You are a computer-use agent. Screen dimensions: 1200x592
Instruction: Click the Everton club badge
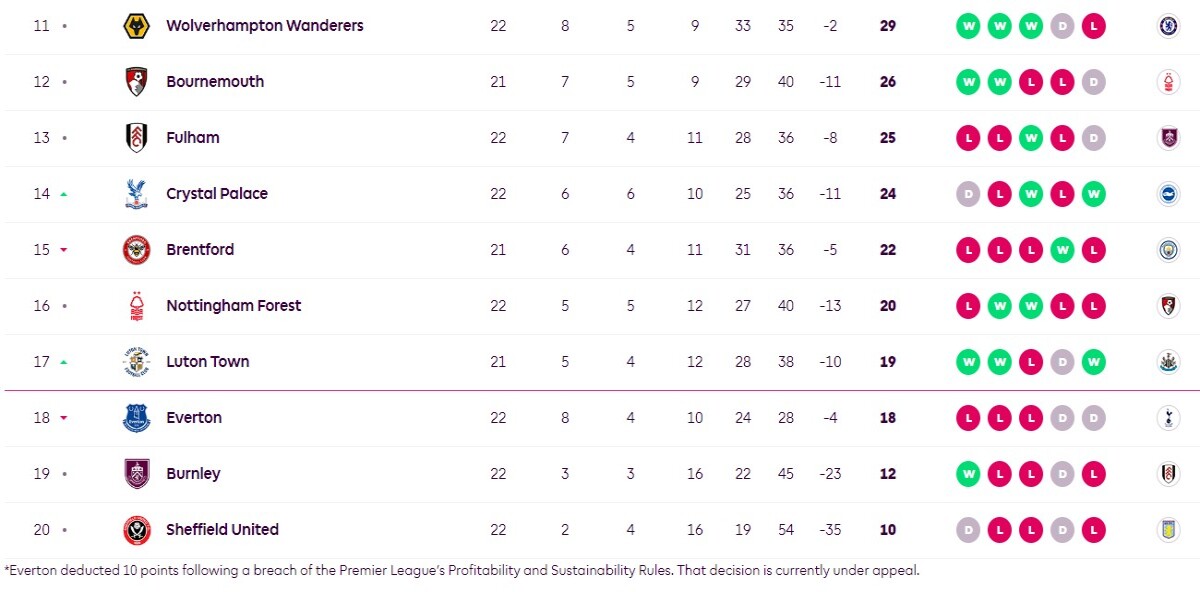tap(136, 418)
